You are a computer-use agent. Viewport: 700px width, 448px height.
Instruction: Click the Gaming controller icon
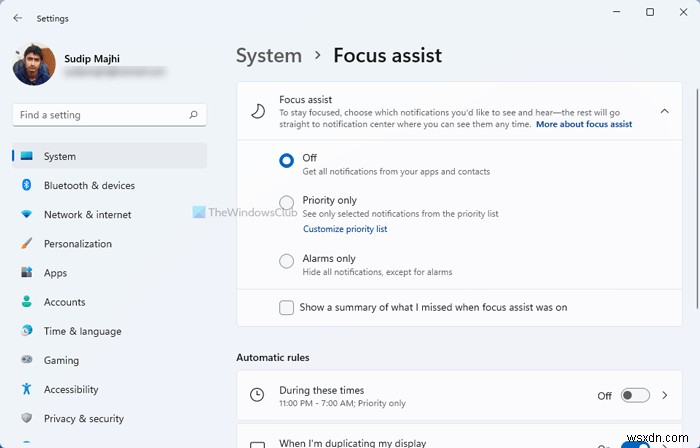click(x=27, y=359)
